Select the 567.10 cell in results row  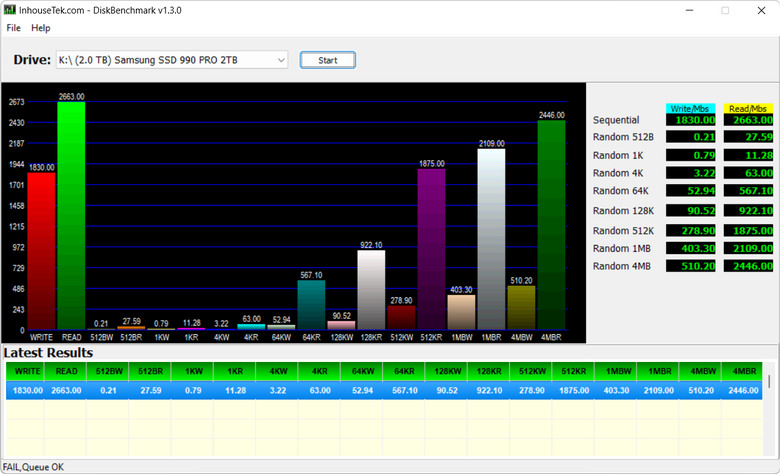405,390
